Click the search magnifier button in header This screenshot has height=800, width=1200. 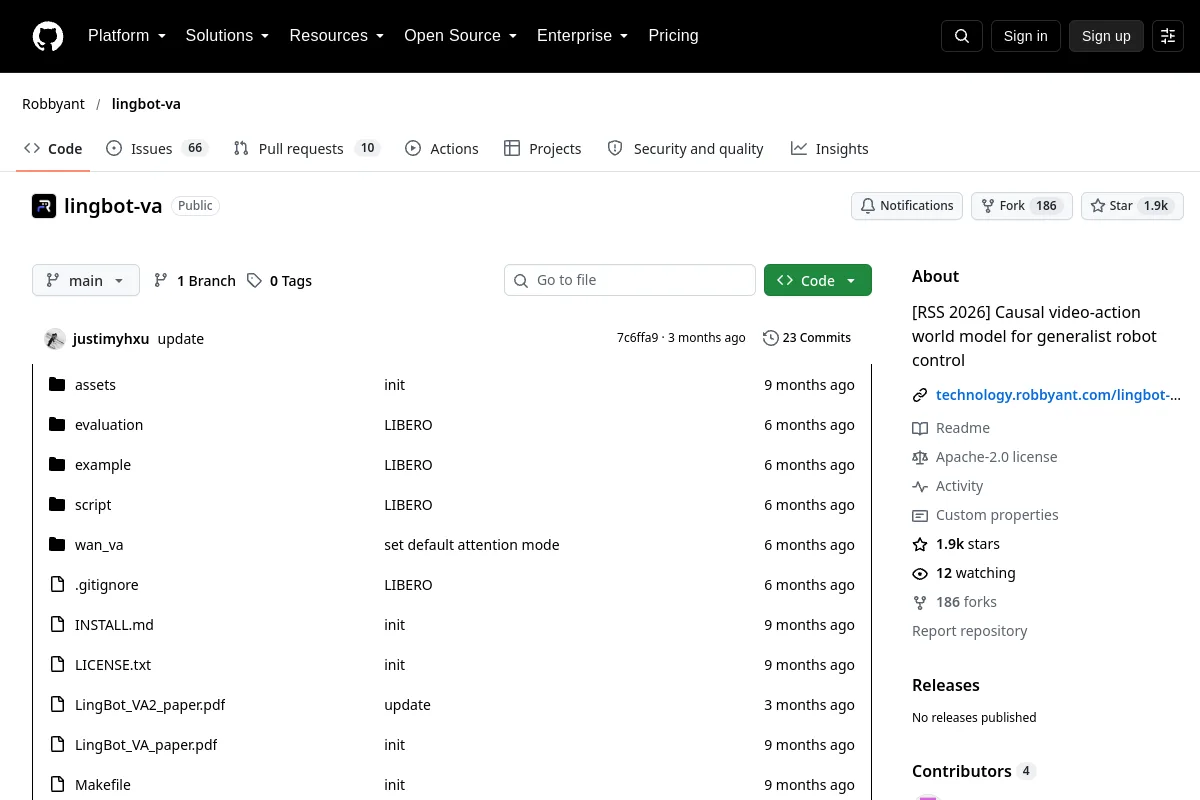tap(962, 36)
